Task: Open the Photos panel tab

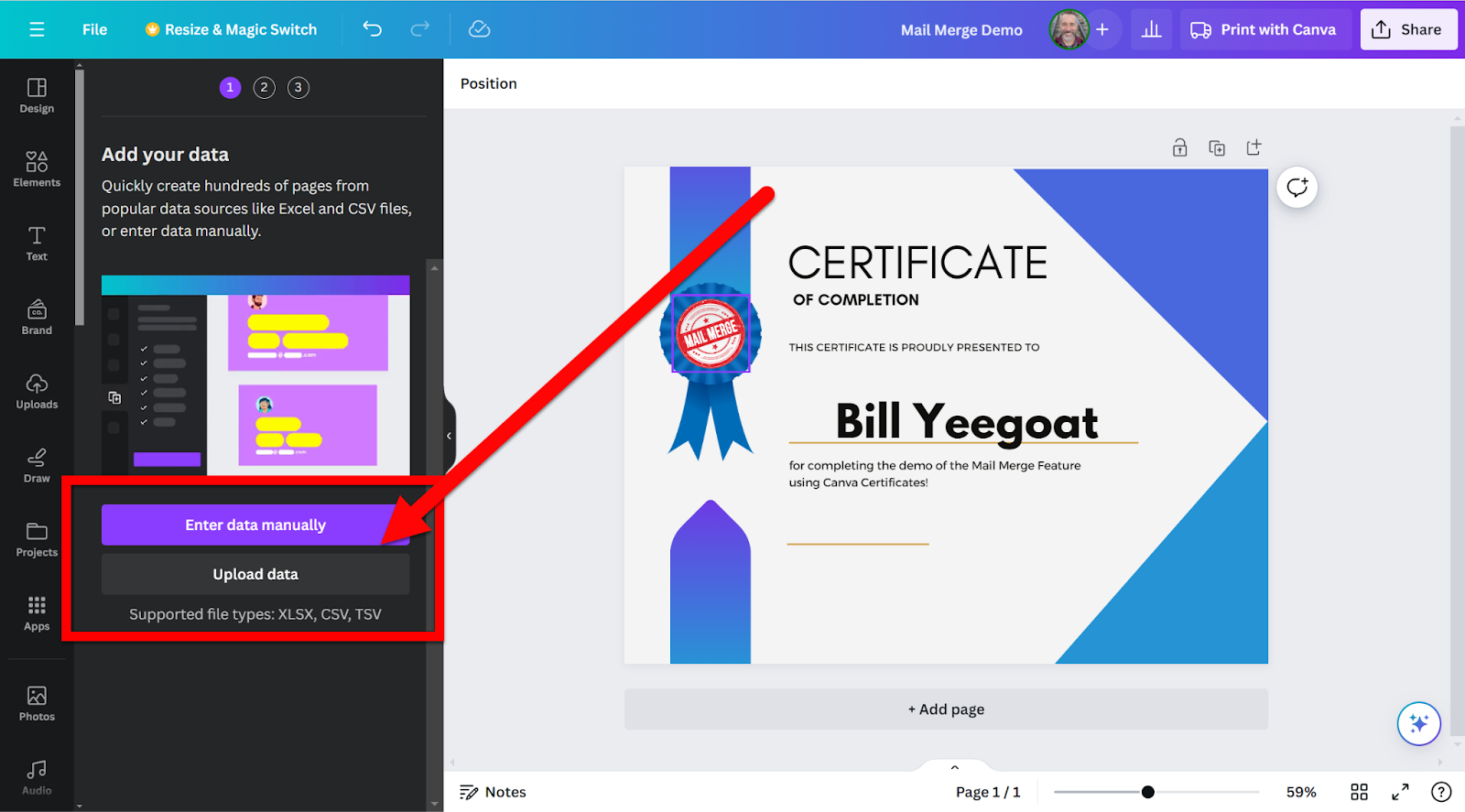Action: [37, 704]
